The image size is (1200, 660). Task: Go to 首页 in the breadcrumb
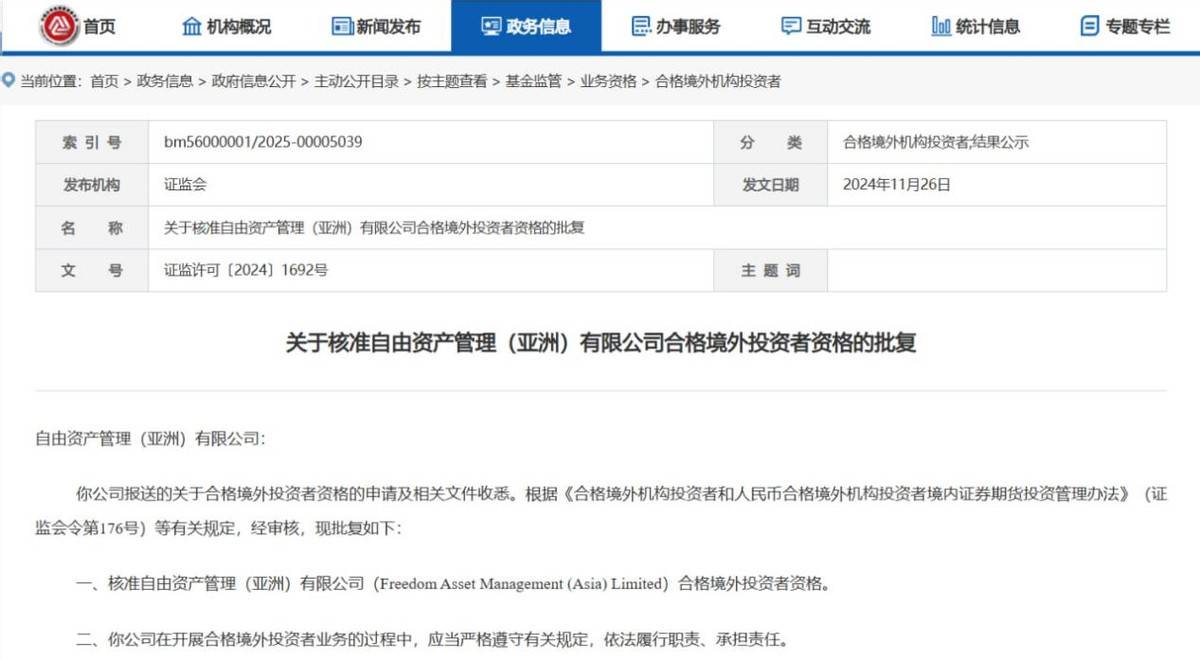[x=104, y=81]
